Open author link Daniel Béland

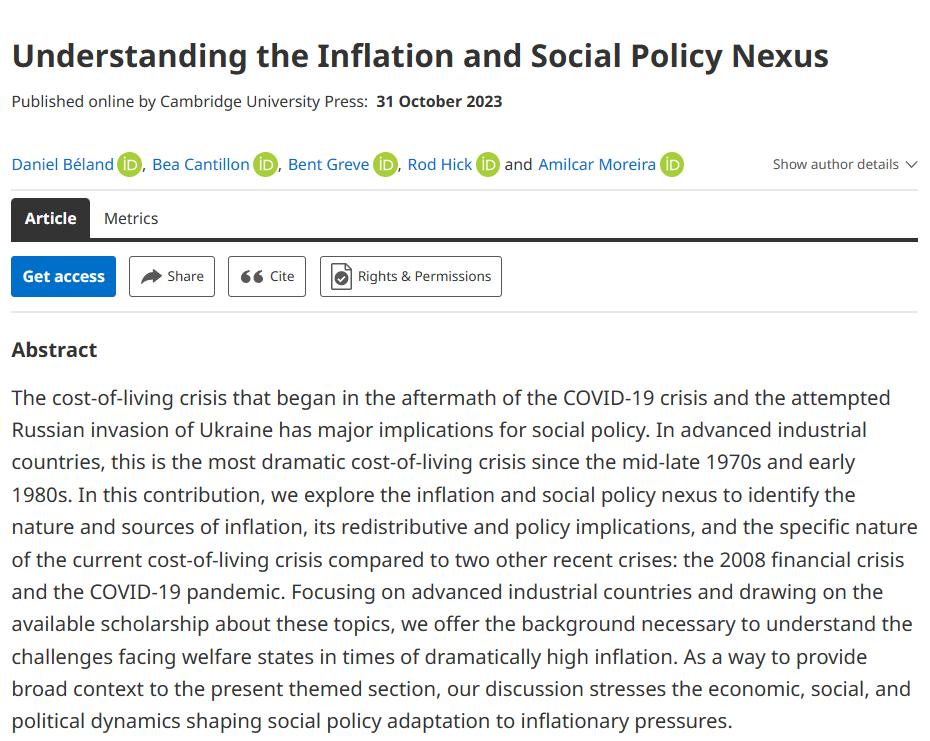[63, 165]
